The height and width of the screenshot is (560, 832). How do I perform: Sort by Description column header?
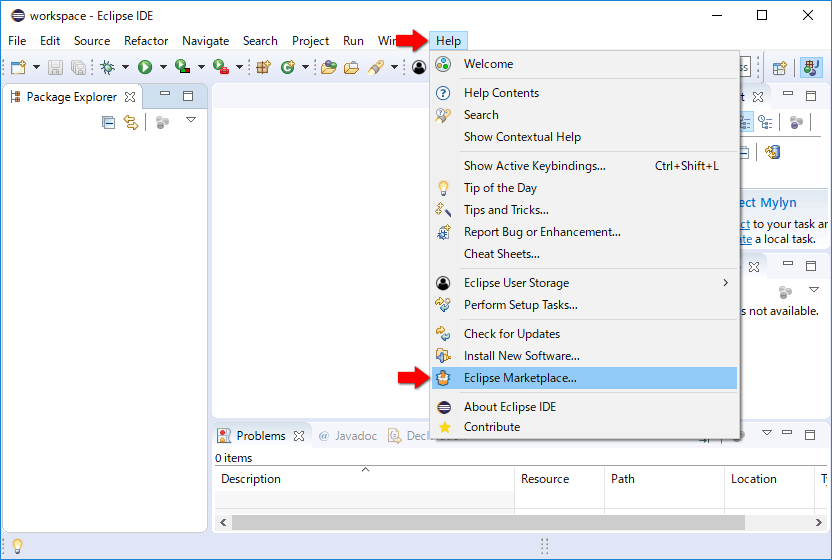[364, 479]
